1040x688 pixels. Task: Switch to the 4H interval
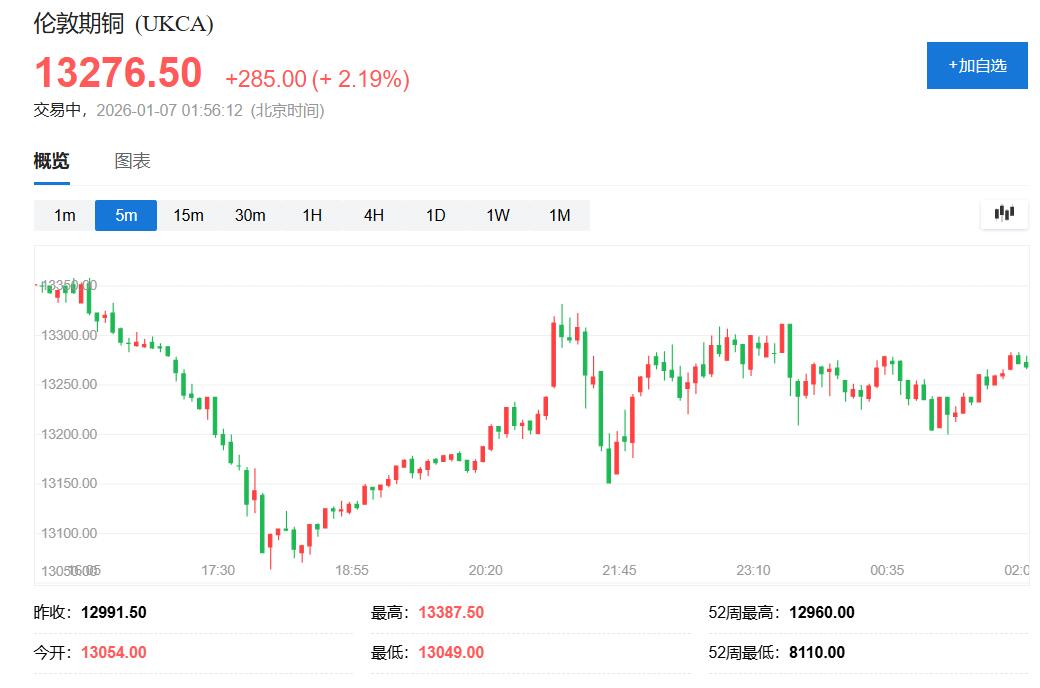coord(373,214)
